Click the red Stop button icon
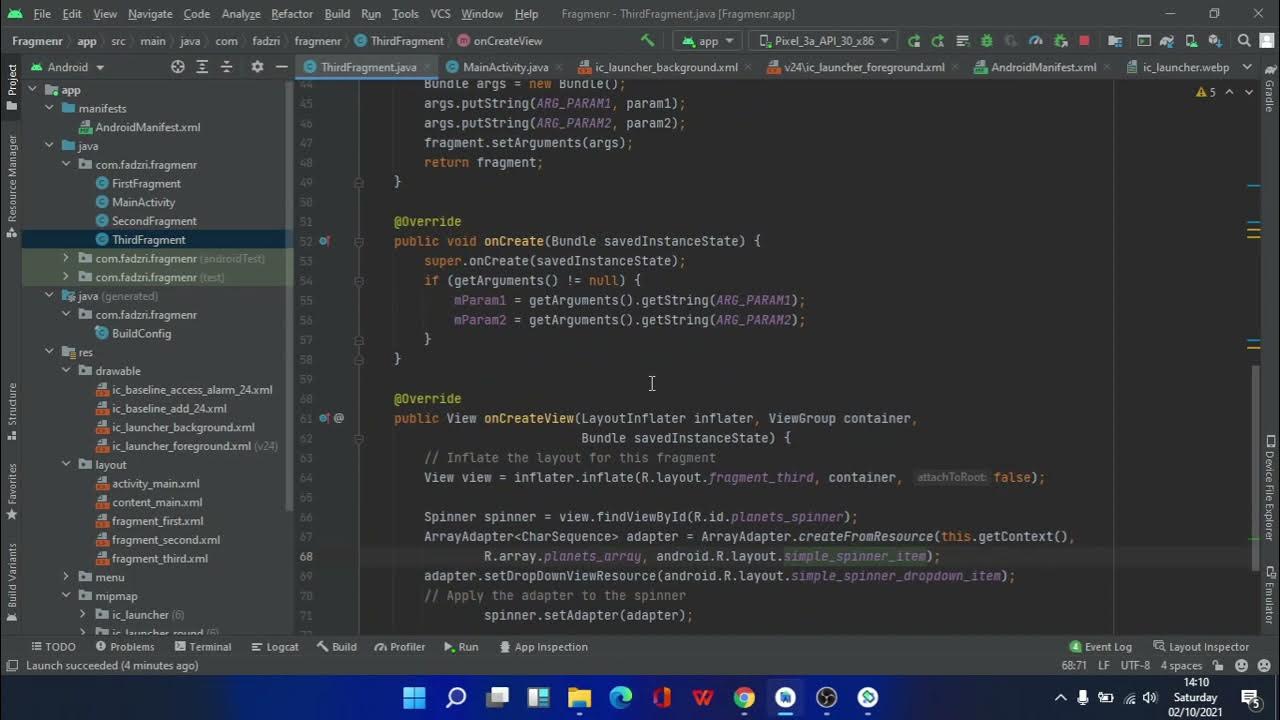This screenshot has width=1280, height=720. [1084, 41]
